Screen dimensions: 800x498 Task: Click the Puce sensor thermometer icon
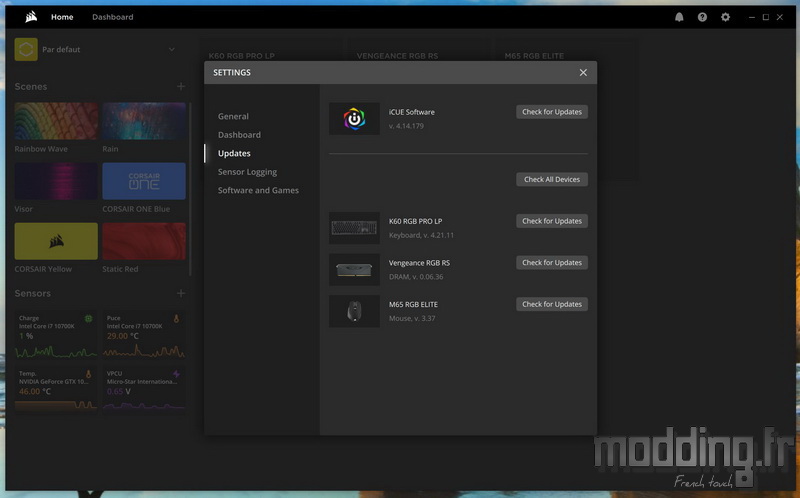(x=177, y=318)
